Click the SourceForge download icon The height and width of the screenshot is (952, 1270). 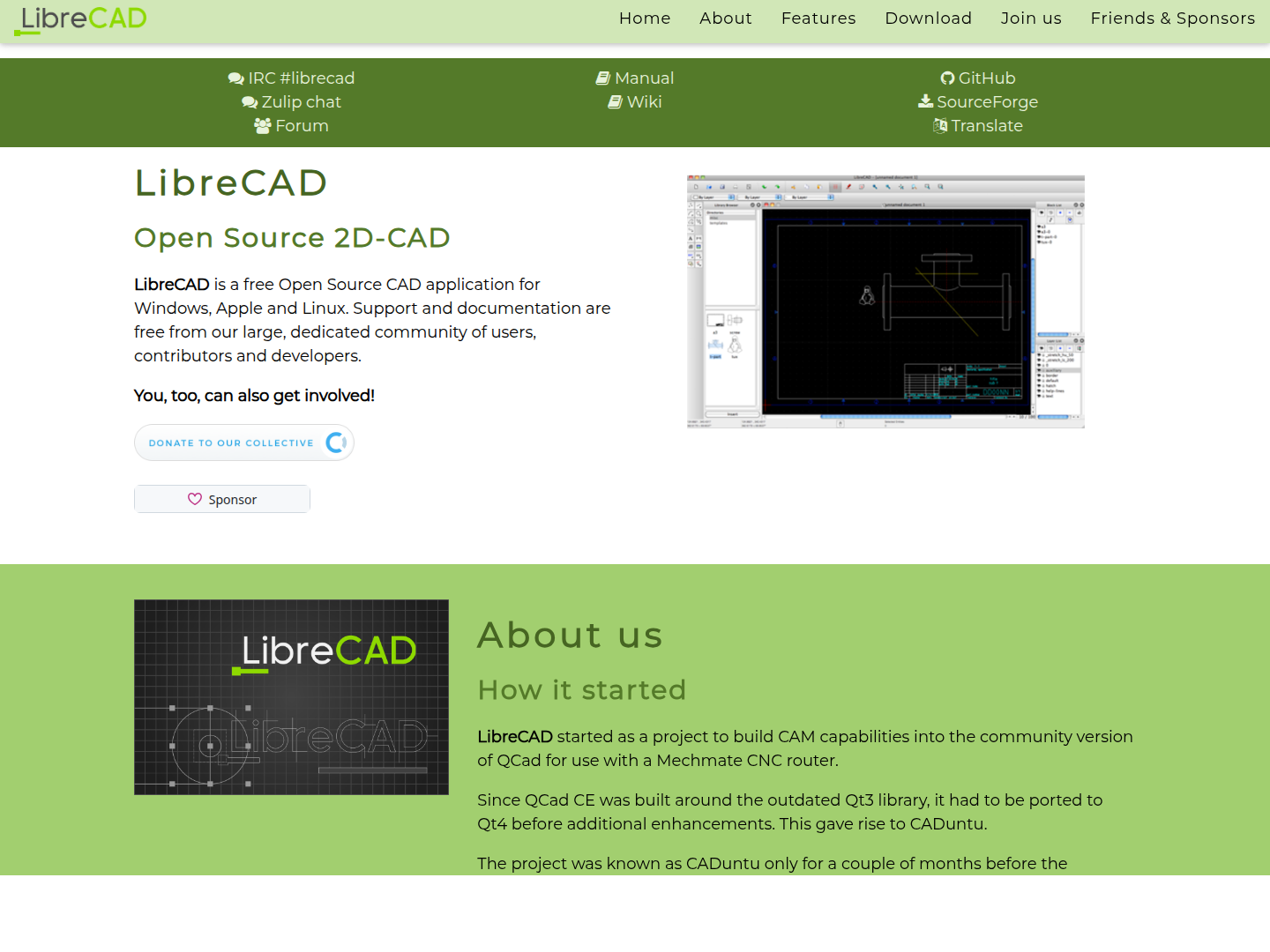tap(926, 101)
